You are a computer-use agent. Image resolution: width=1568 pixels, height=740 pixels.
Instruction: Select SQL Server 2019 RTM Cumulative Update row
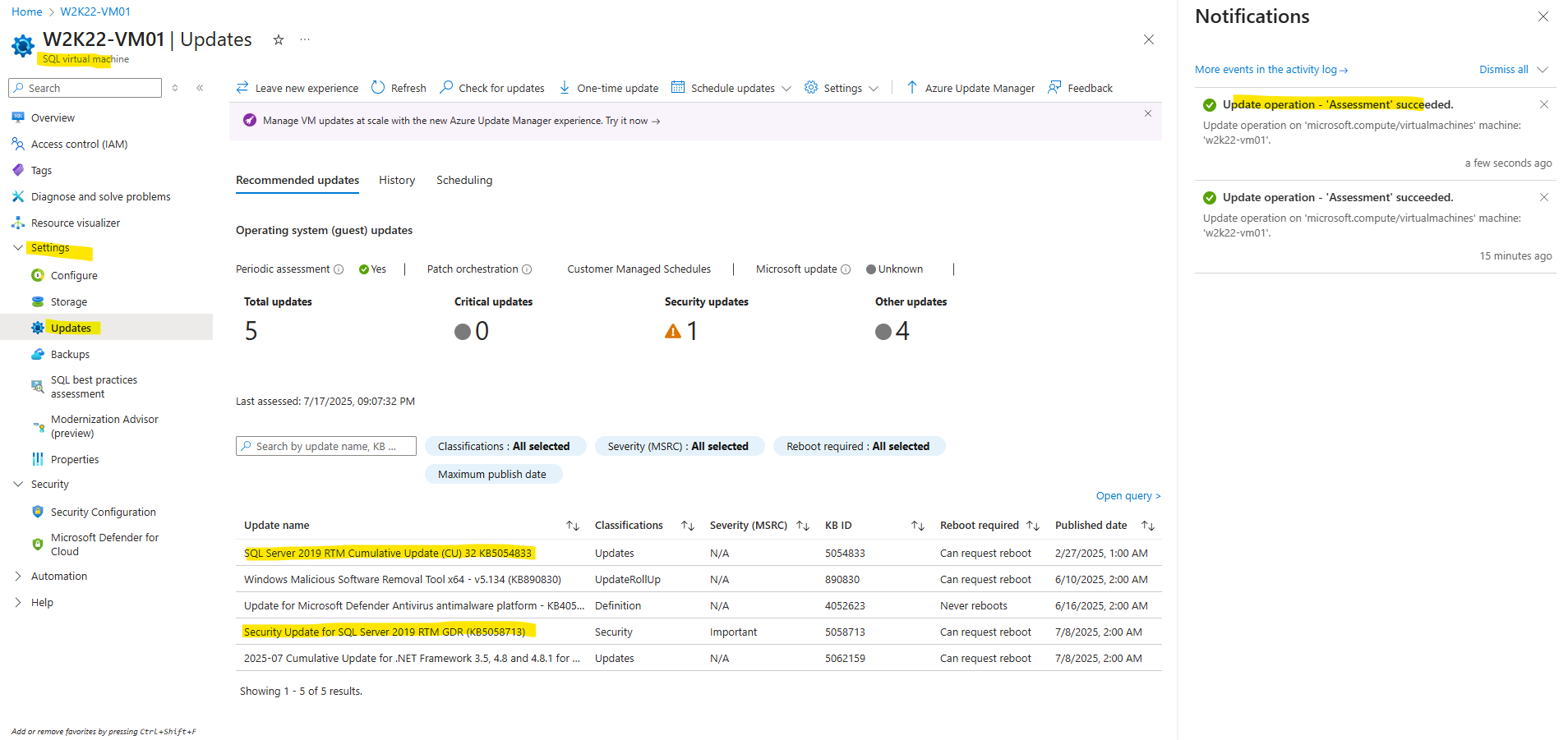click(x=699, y=553)
